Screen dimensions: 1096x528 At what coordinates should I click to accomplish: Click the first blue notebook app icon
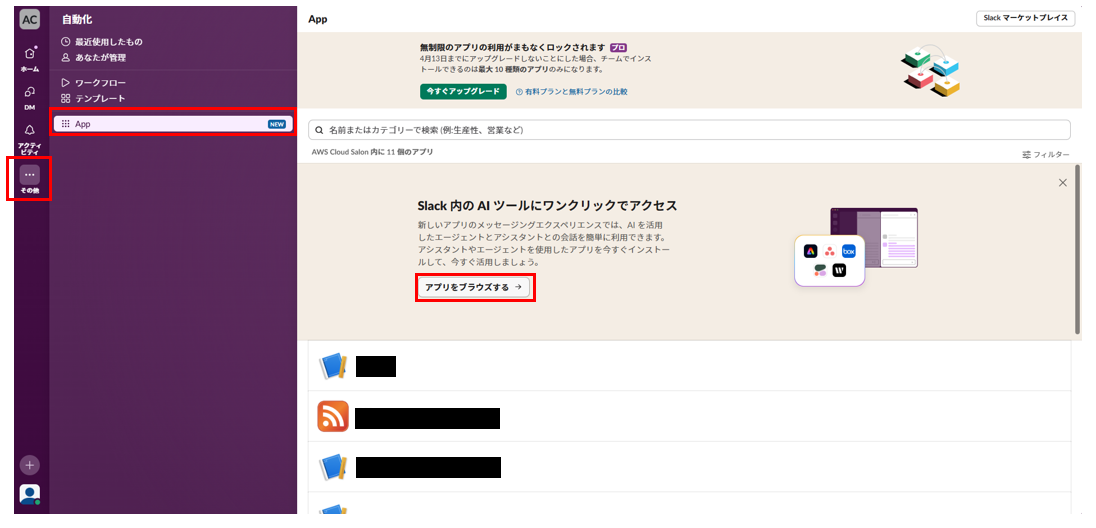click(x=333, y=365)
